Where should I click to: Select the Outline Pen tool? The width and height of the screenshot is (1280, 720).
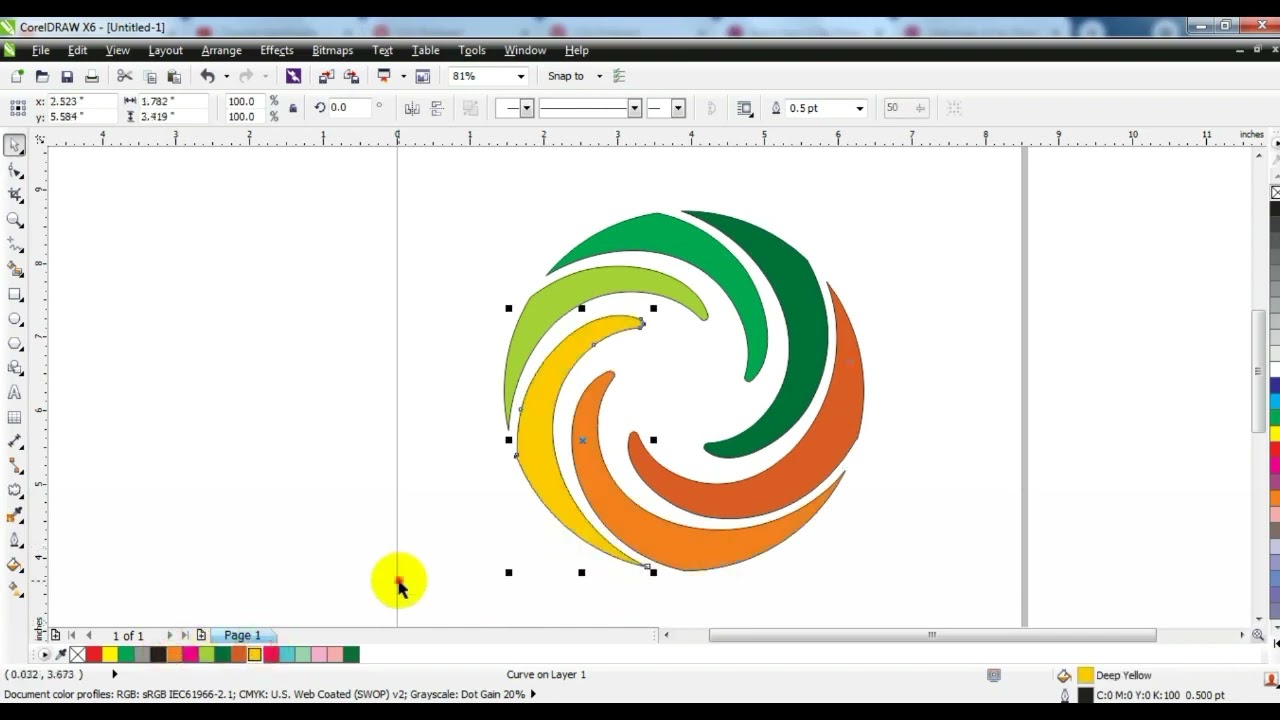(15, 540)
